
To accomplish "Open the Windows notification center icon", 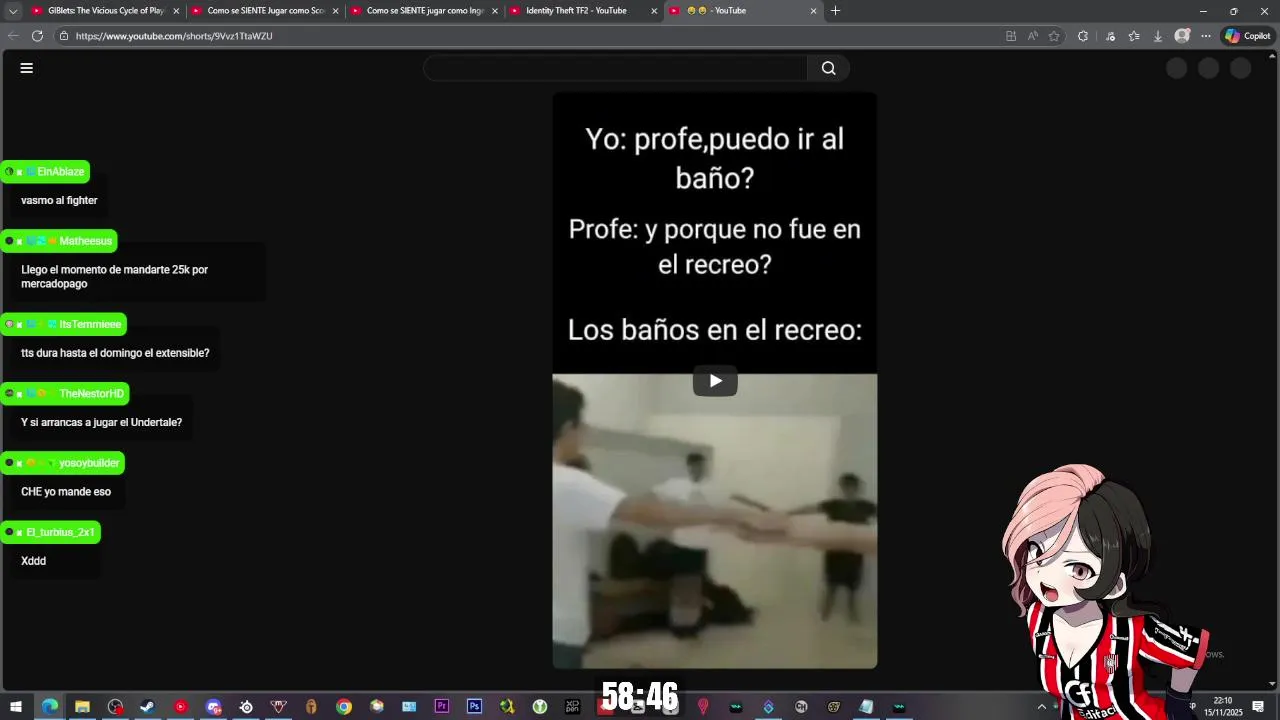I will [1258, 707].
